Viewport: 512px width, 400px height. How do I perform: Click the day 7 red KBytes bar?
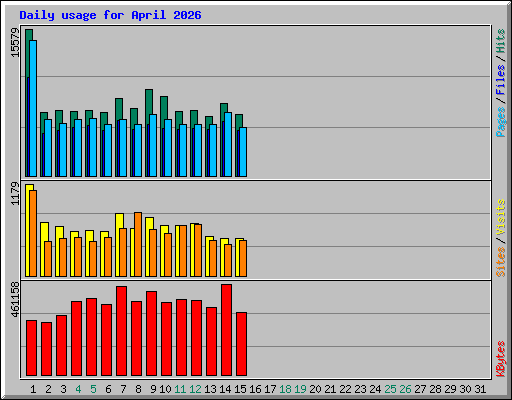pyautogui.click(x=121, y=331)
